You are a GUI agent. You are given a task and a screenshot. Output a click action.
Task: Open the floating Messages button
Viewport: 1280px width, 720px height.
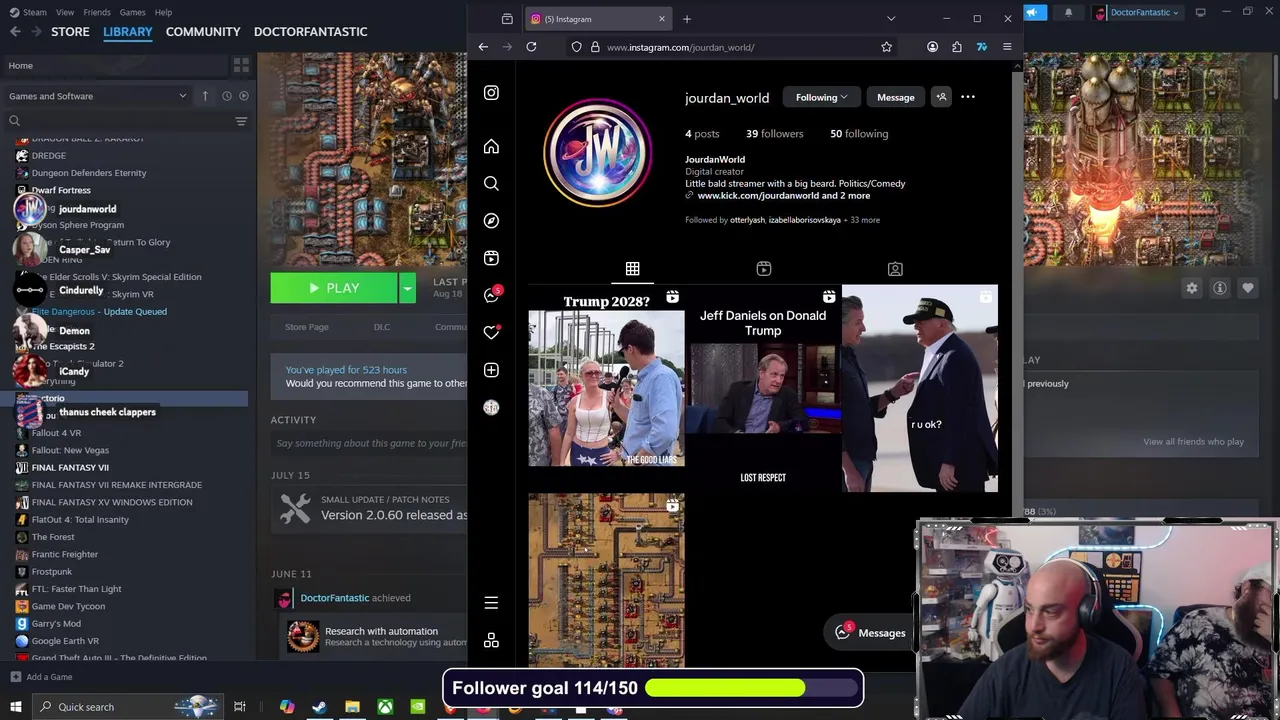pyautogui.click(x=870, y=633)
